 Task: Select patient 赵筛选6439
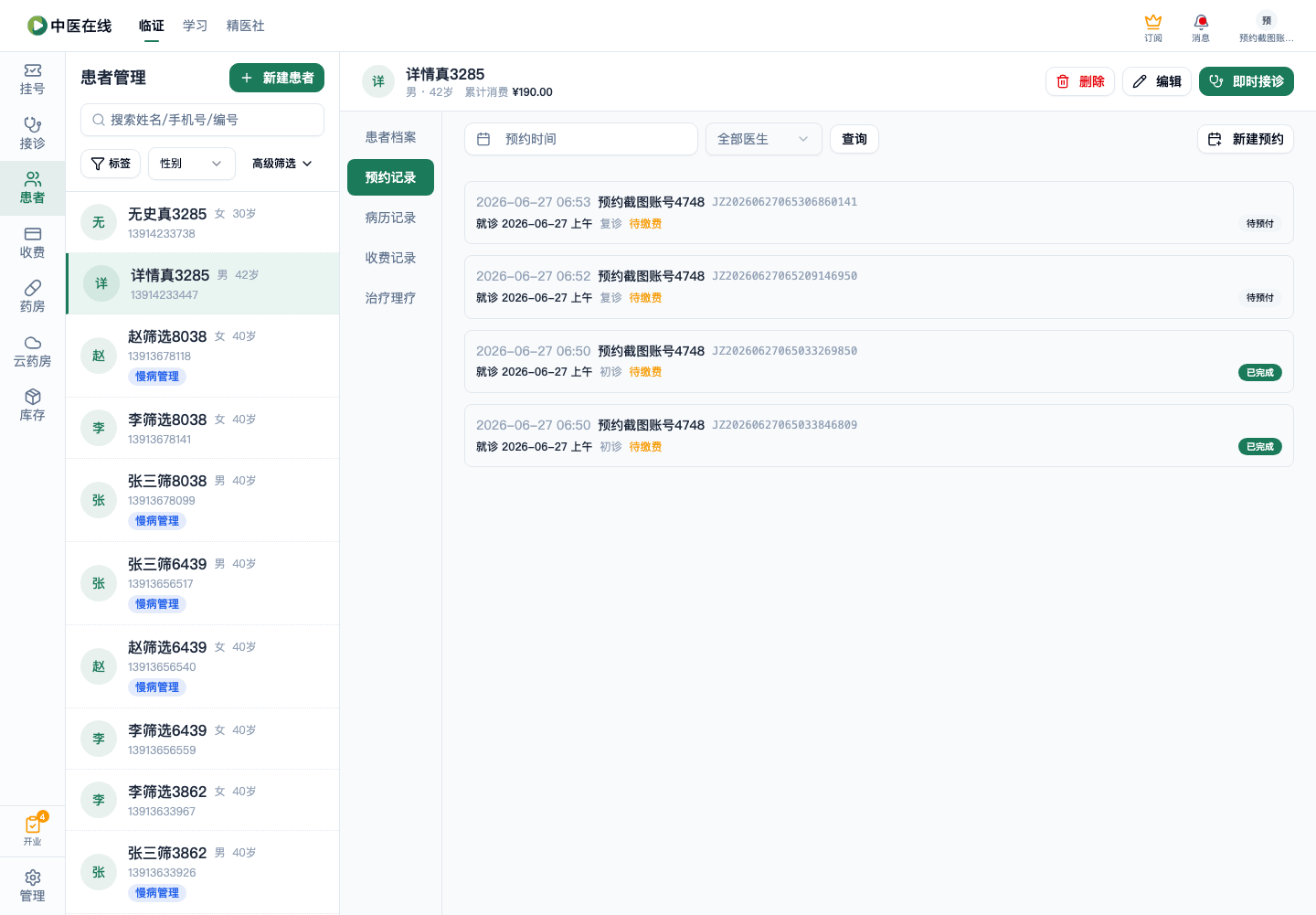(203, 666)
